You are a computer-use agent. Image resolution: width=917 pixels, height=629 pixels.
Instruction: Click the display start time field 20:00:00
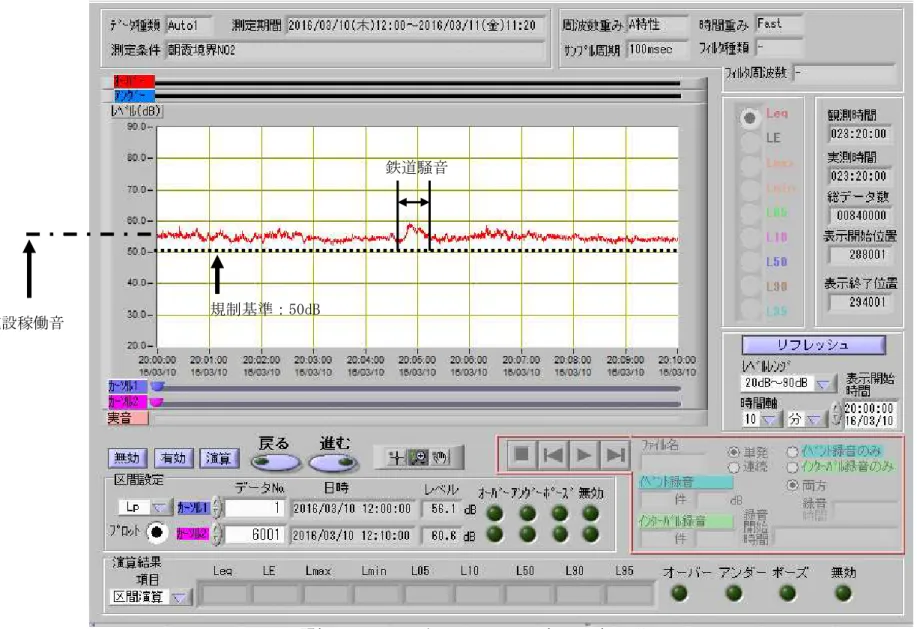click(869, 414)
